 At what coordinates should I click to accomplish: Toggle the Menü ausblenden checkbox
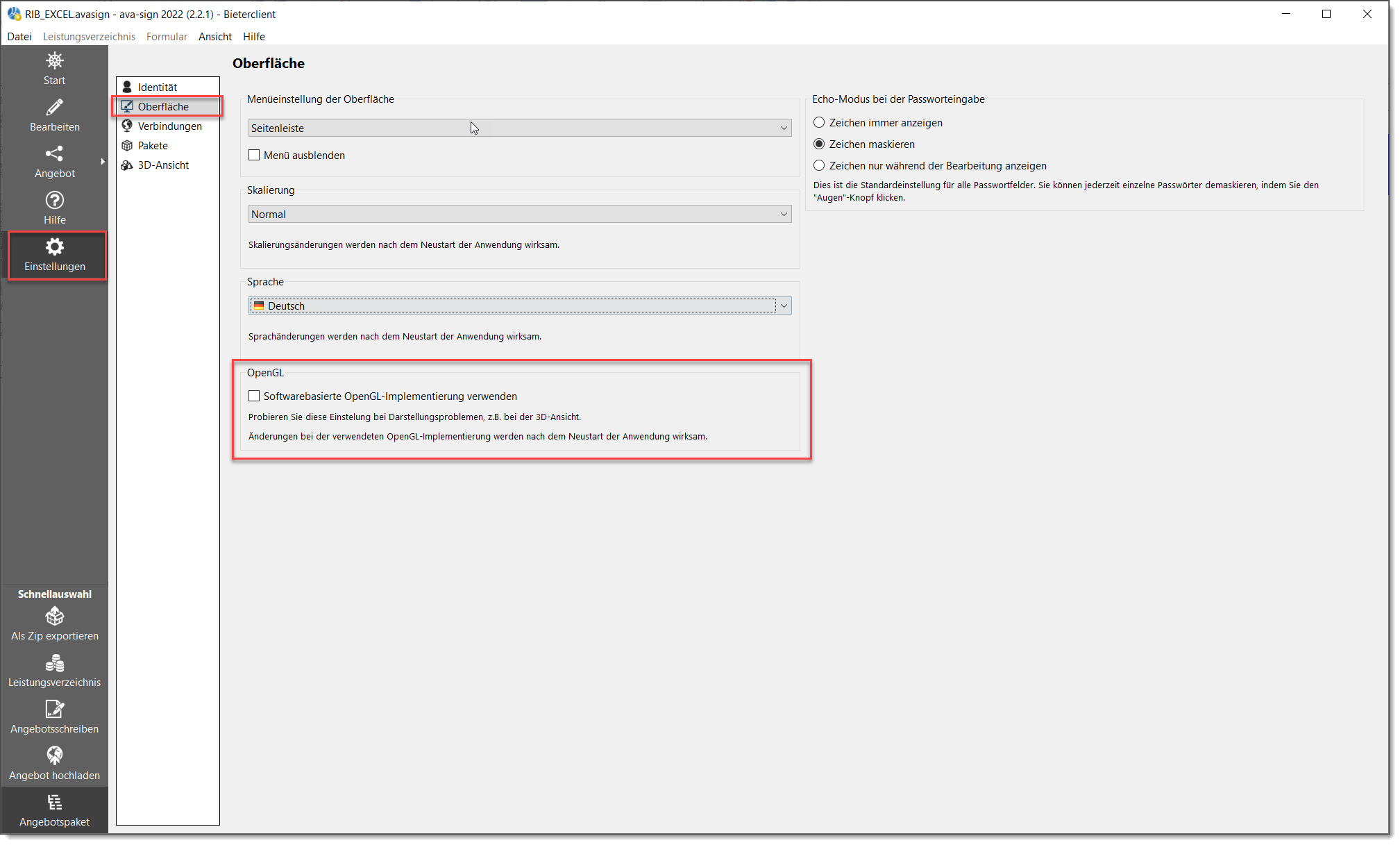pyautogui.click(x=254, y=155)
